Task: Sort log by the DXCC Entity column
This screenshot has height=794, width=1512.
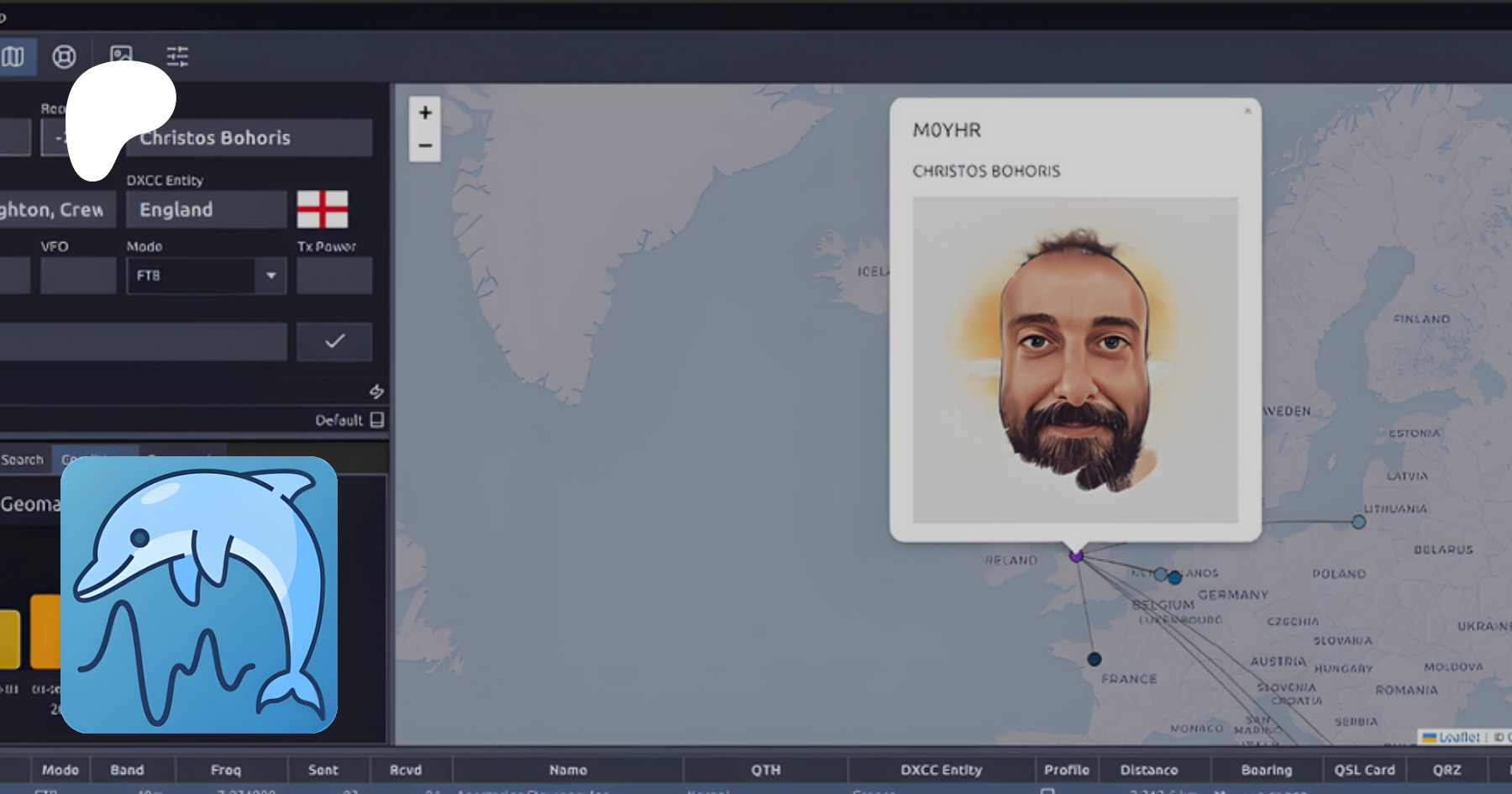Action: point(941,770)
